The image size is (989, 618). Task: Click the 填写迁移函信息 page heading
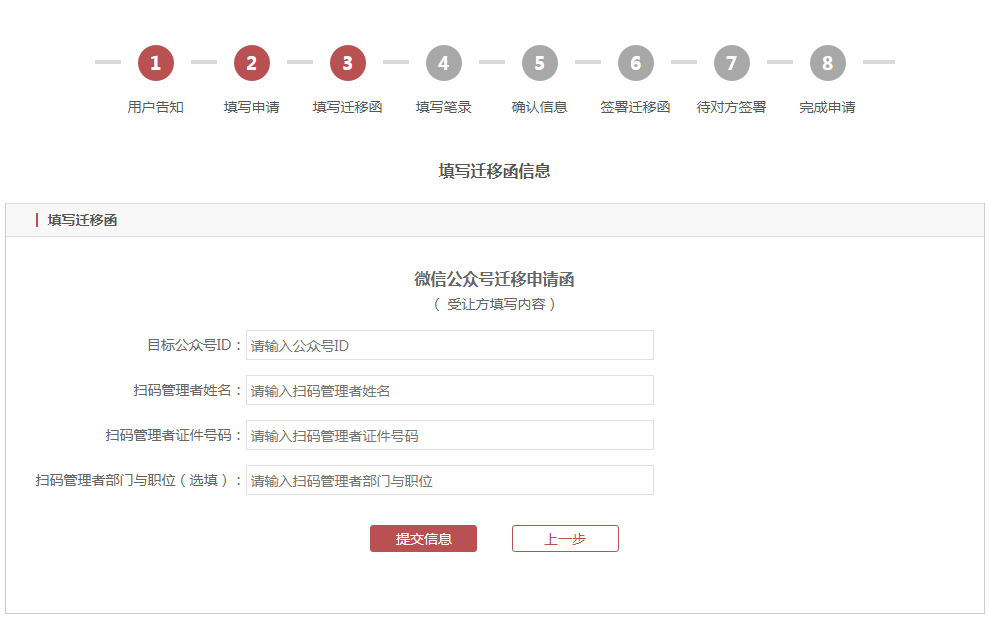point(494,171)
